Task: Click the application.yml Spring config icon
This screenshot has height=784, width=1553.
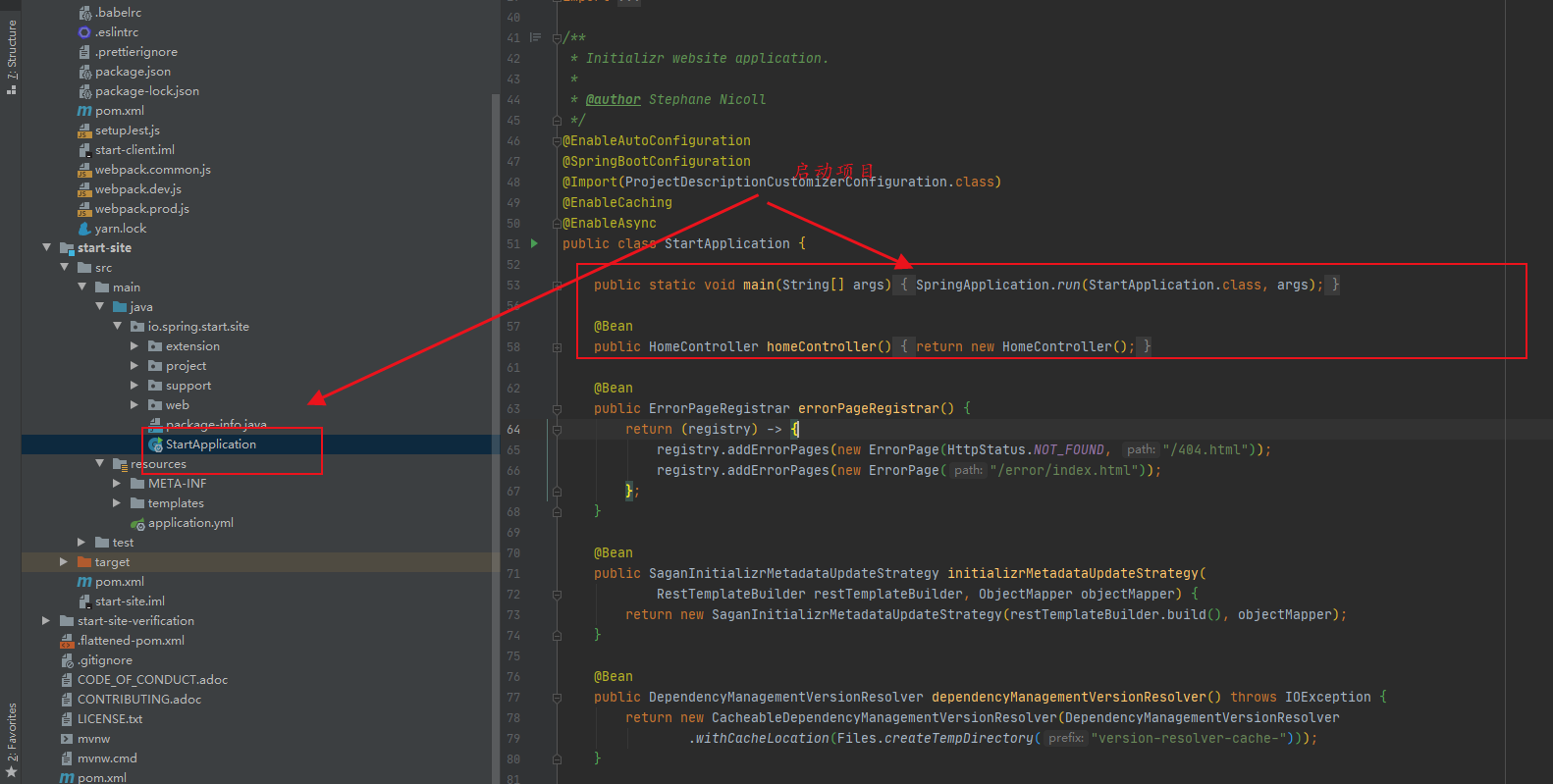Action: coord(137,523)
